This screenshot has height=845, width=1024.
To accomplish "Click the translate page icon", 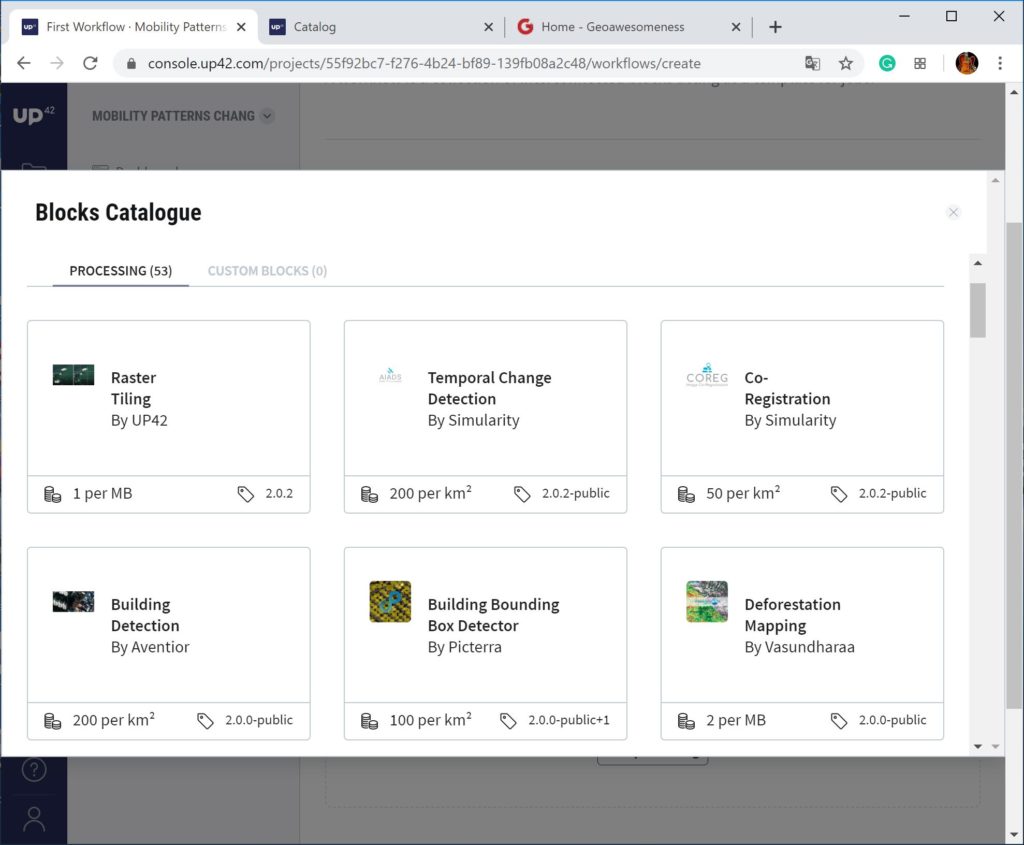I will 812,63.
